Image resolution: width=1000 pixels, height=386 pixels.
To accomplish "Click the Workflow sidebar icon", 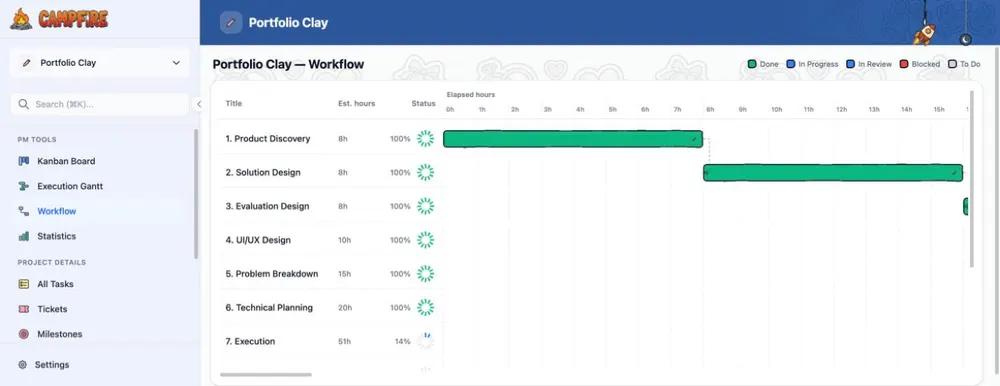I will pos(24,211).
